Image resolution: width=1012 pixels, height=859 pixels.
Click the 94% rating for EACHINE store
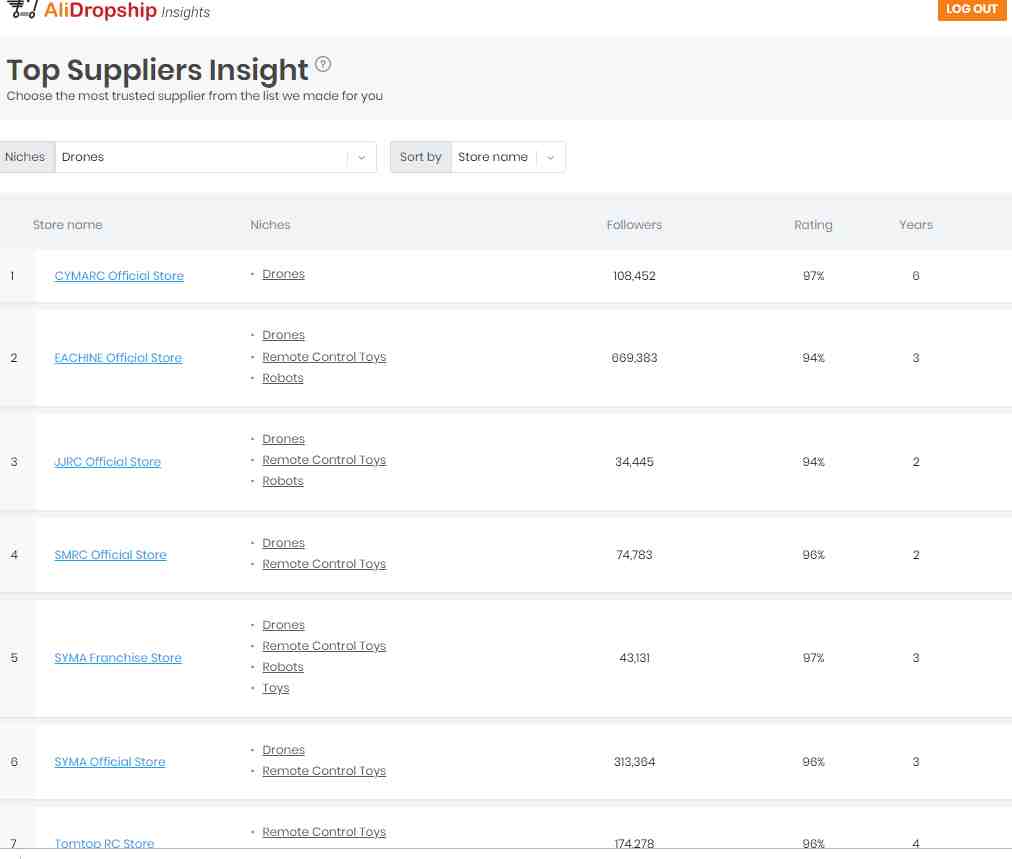pyautogui.click(x=813, y=358)
